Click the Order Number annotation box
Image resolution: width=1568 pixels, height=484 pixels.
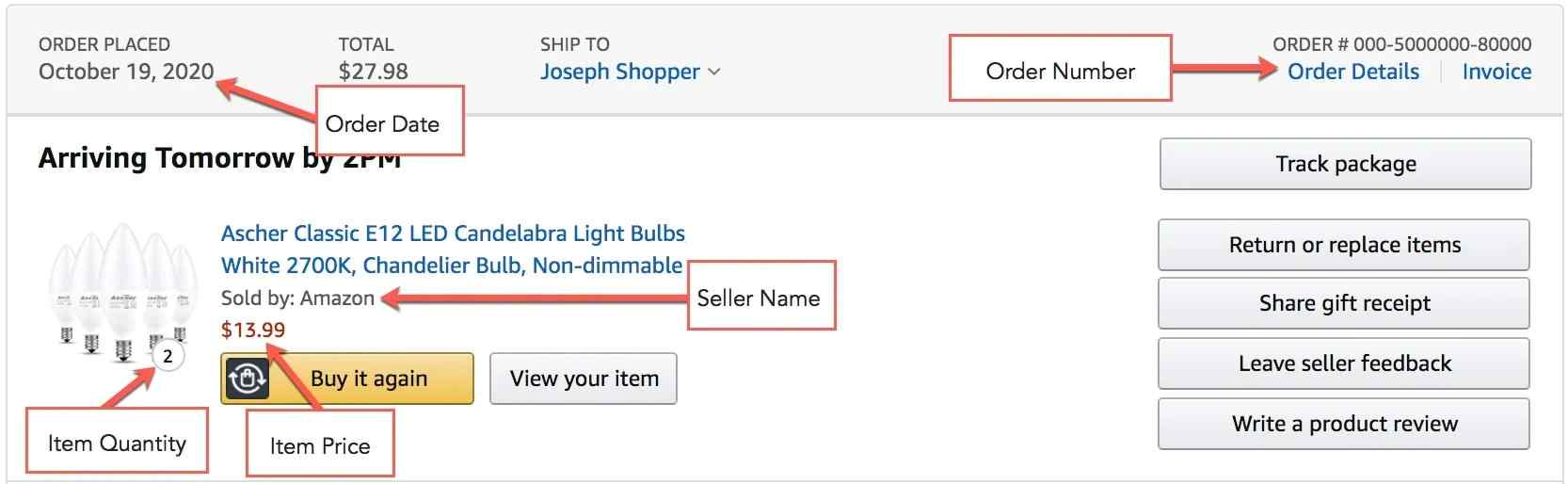click(x=1061, y=68)
